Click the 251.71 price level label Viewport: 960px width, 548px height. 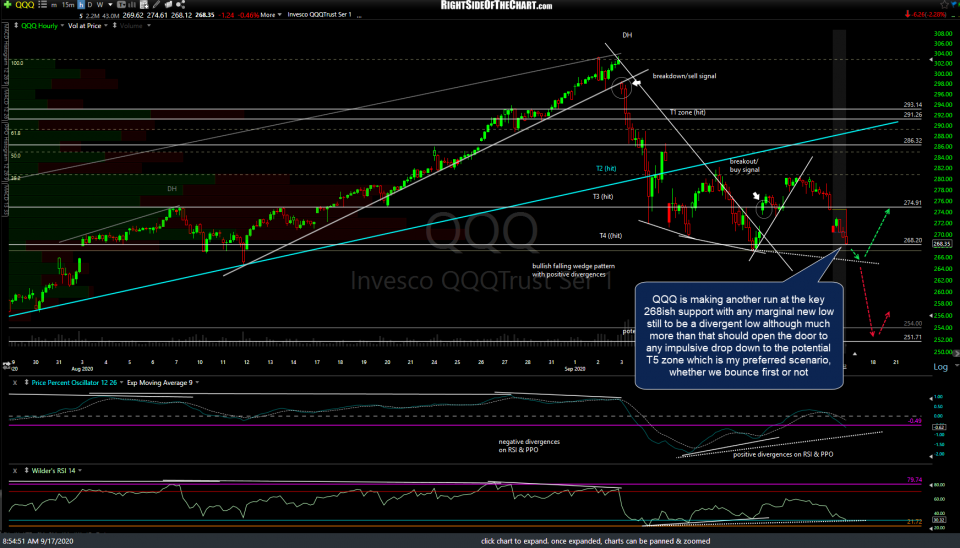[912, 337]
